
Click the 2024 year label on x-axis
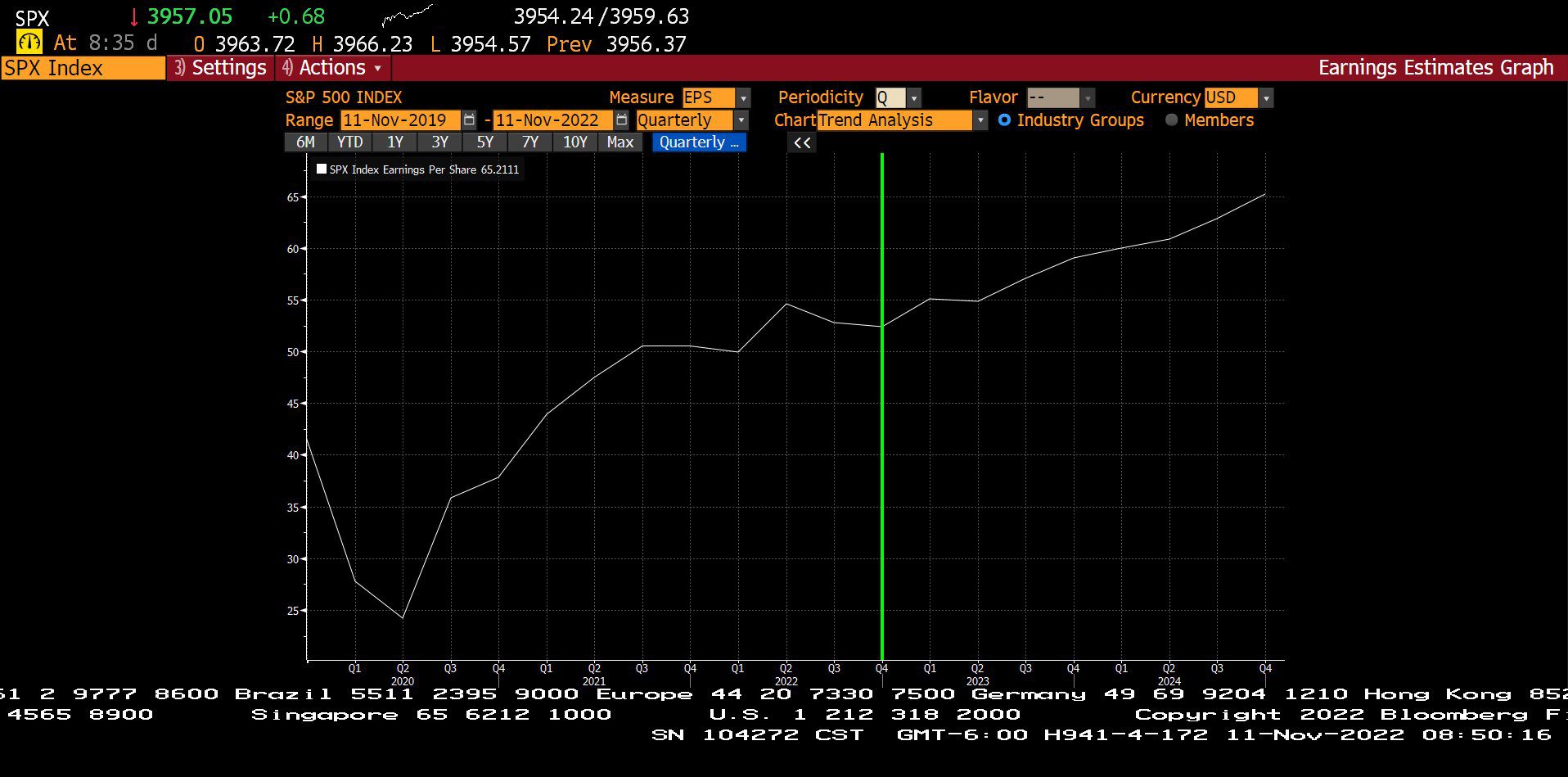tap(1169, 681)
